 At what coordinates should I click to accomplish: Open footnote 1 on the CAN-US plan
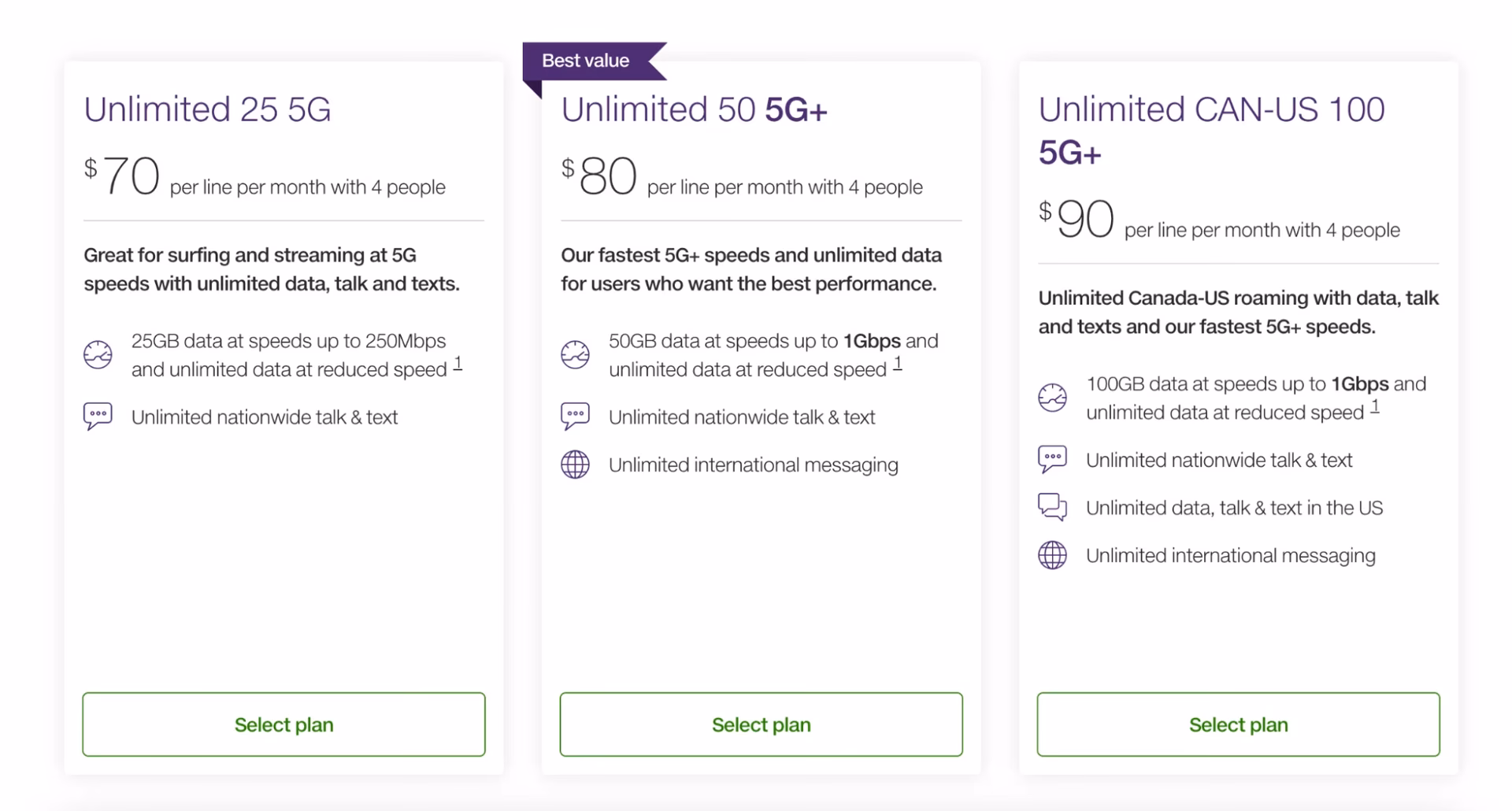click(x=1376, y=406)
